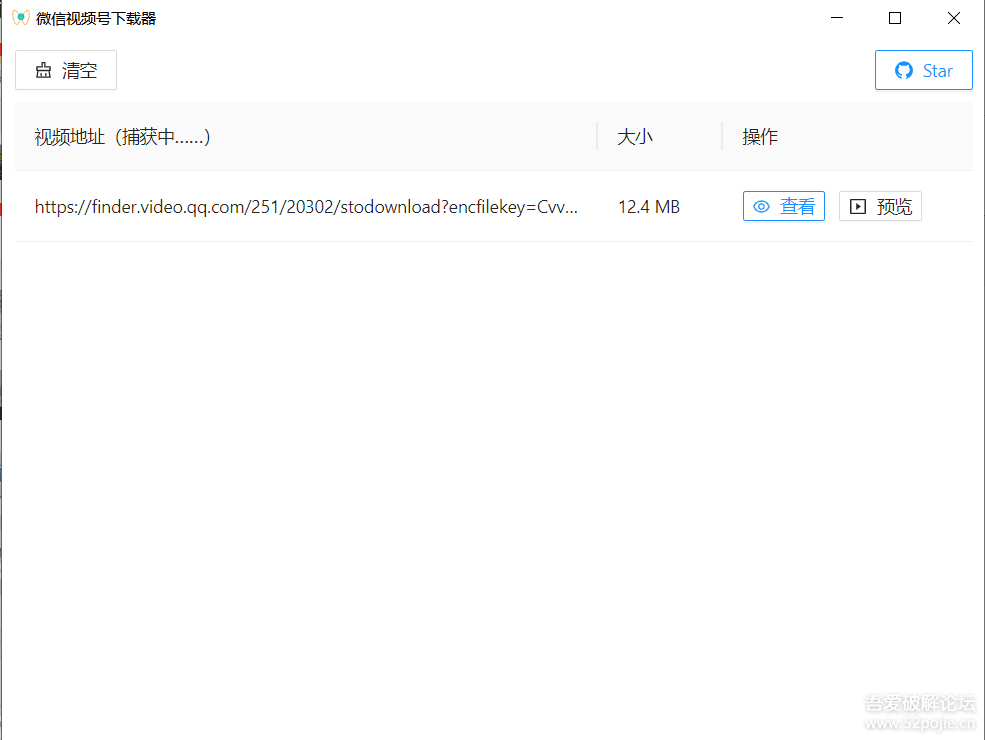The width and height of the screenshot is (985, 740).
Task: Open the GitHub Star button
Action: tap(923, 70)
